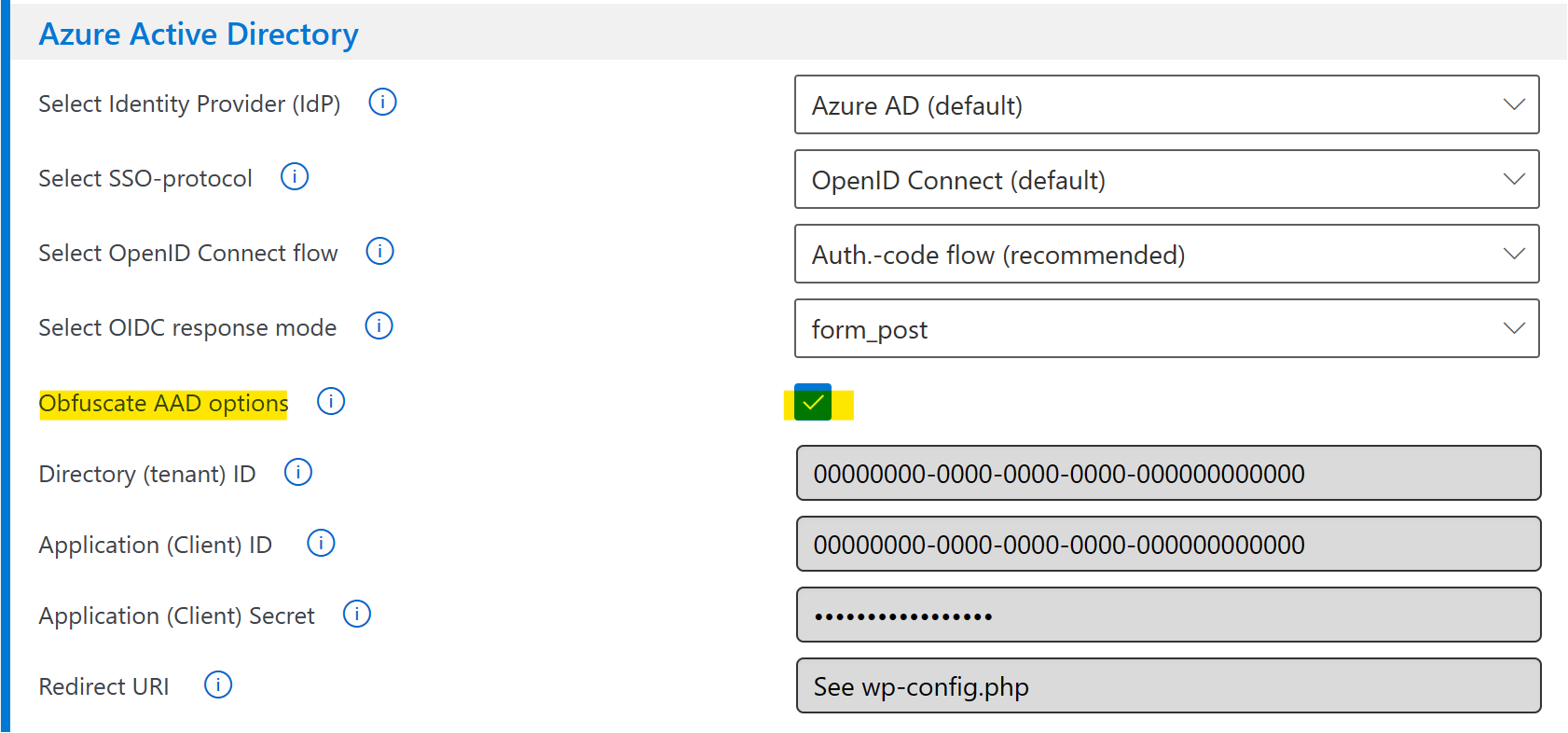The image size is (1568, 733).
Task: Click the Redirect URI See wp-config.php field
Action: 1168,685
